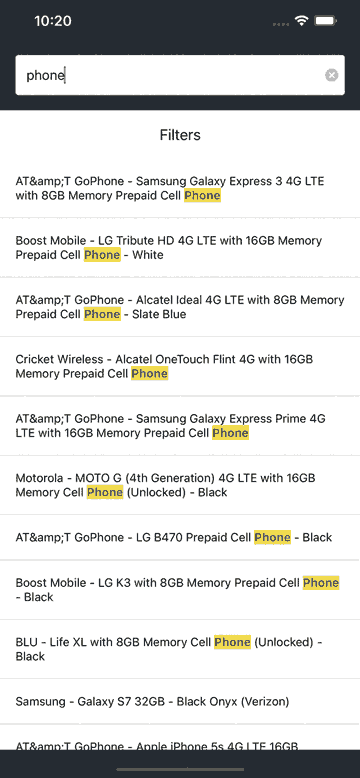Open Samsung Galaxy Express 3 4G LTE result
The image size is (360, 778).
click(180, 188)
